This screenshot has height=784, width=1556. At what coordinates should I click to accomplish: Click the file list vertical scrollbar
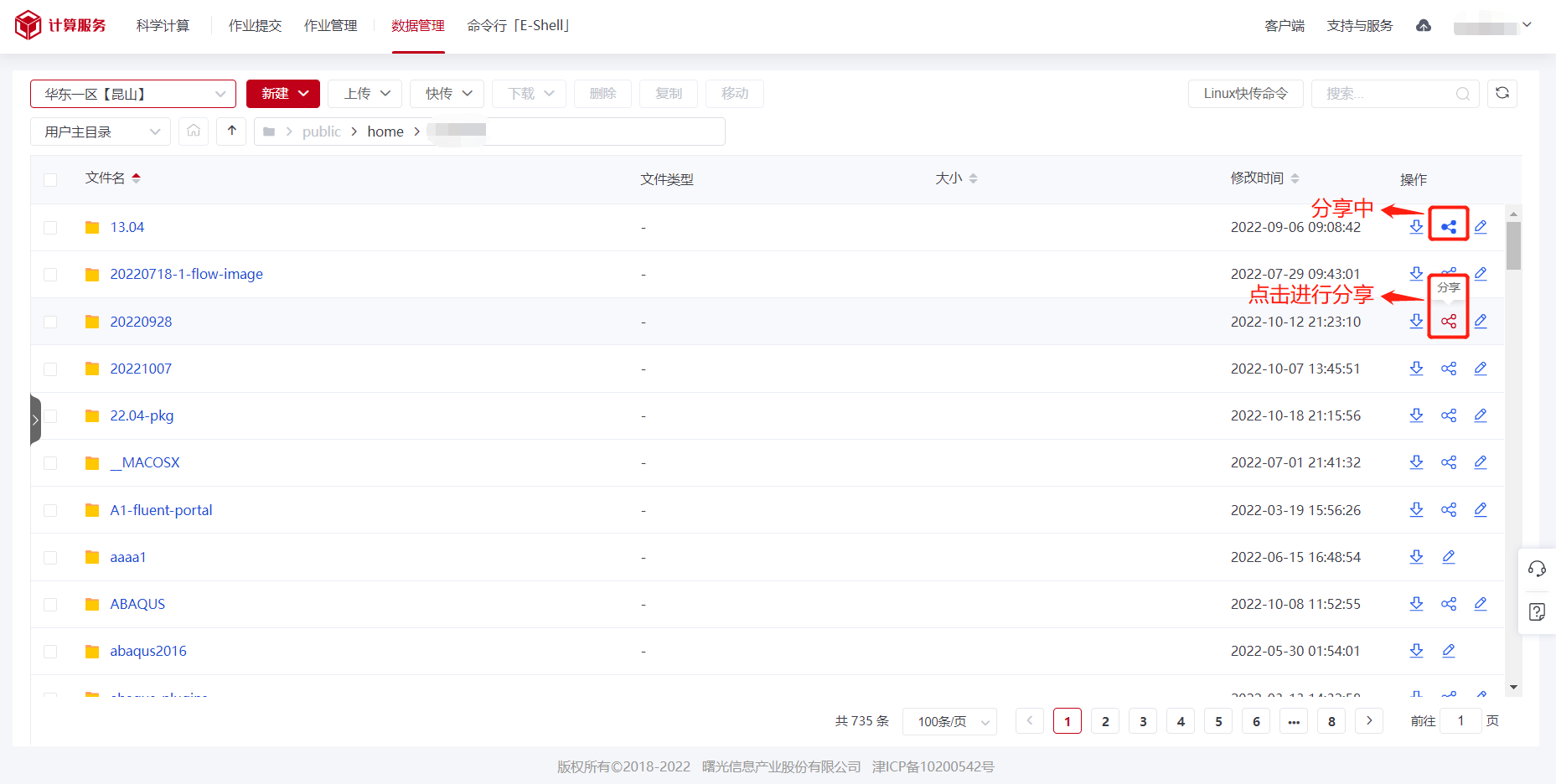coord(1513,245)
